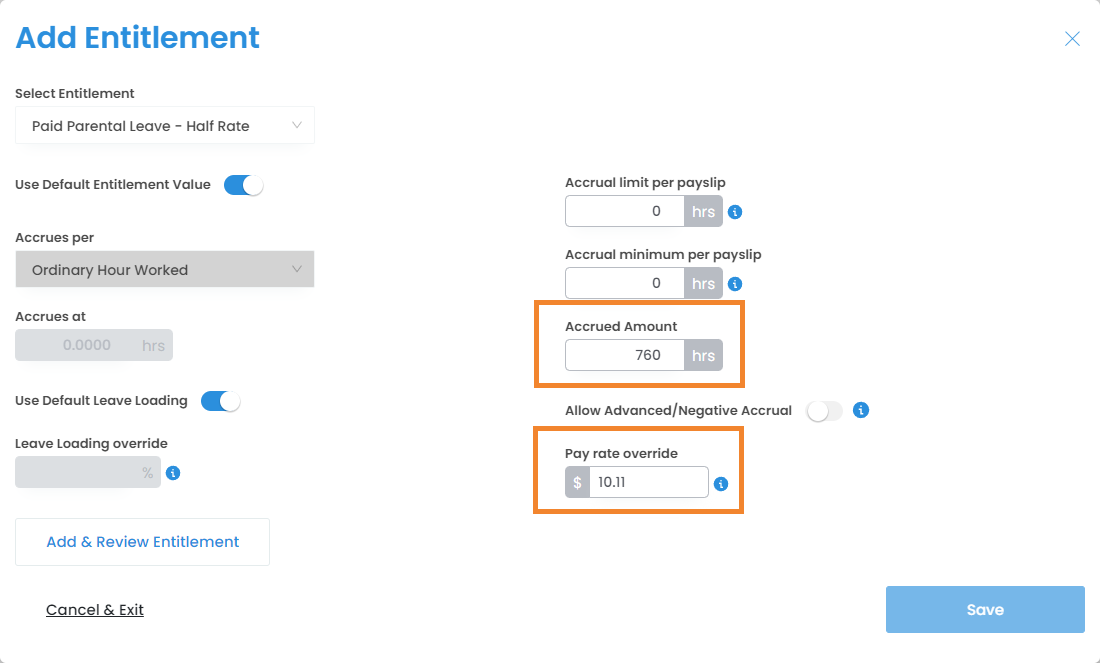Click the Accrual minimum per payslip field
1100x663 pixels.
pos(625,283)
